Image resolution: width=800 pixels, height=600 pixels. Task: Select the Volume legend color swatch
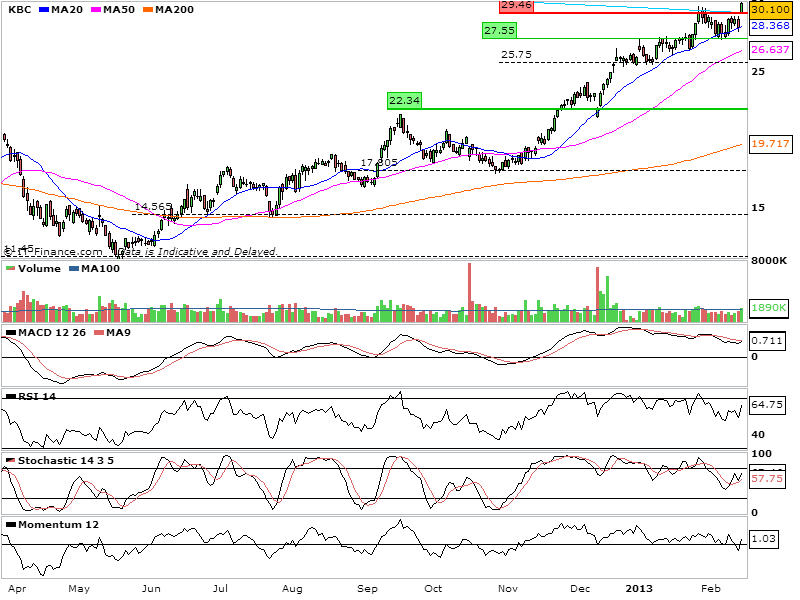click(x=10, y=269)
